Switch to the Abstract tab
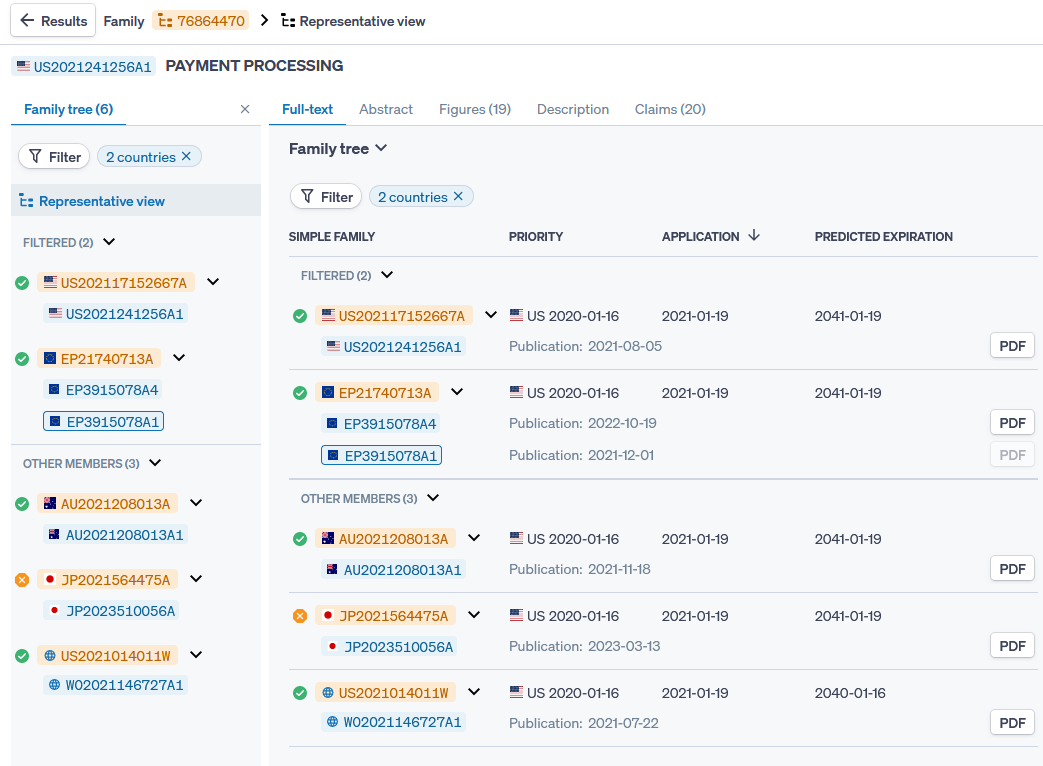 click(386, 109)
